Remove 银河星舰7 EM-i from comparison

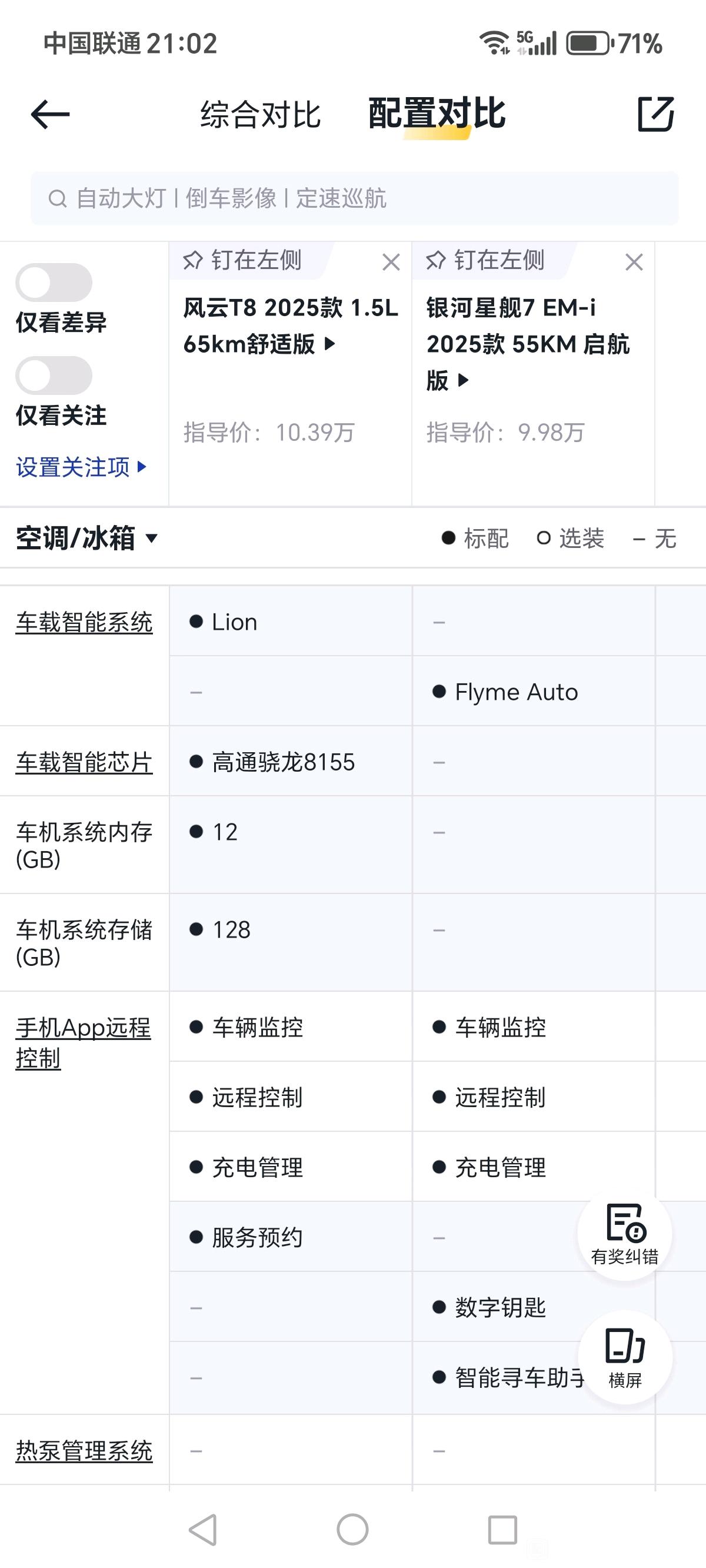pos(634,263)
